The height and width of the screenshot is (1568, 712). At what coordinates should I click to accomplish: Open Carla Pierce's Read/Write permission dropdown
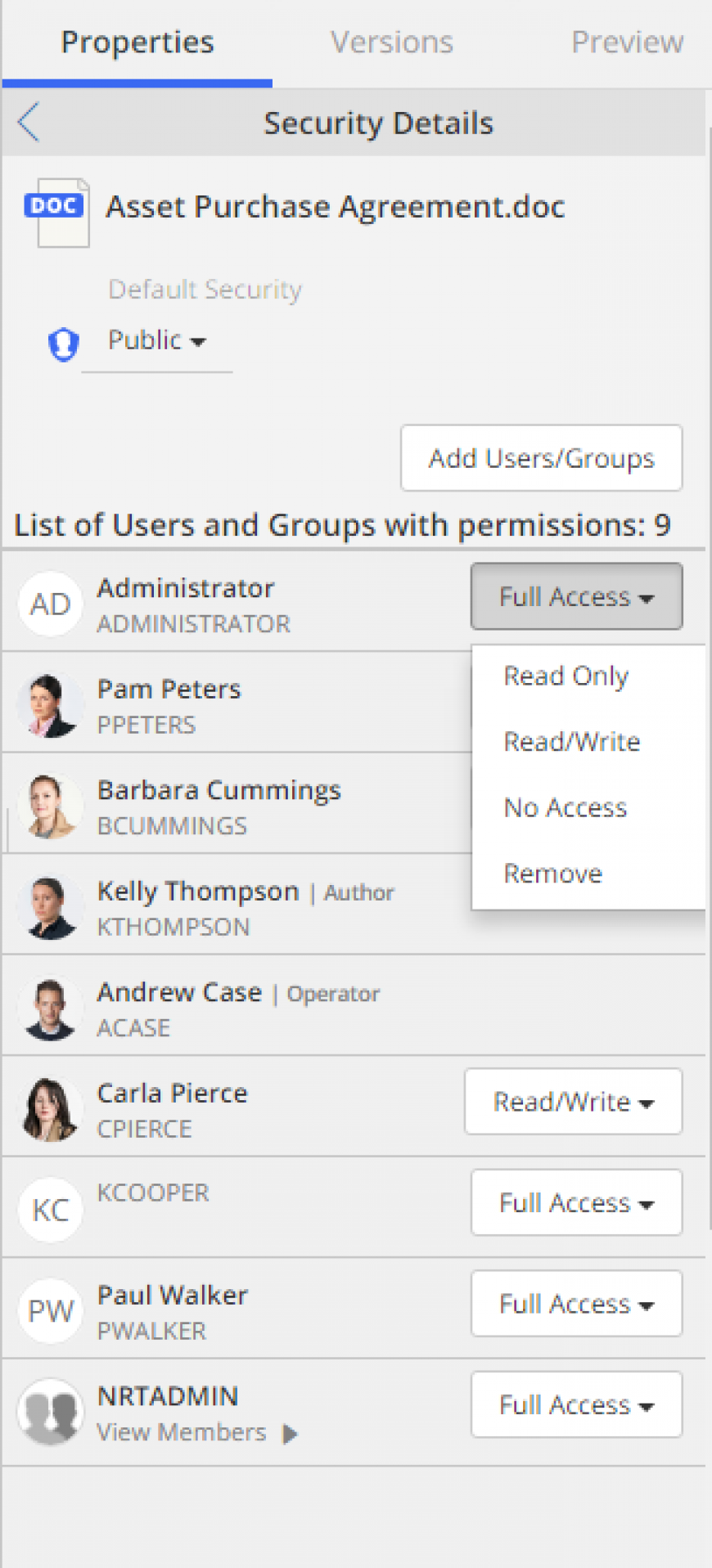(x=574, y=1102)
